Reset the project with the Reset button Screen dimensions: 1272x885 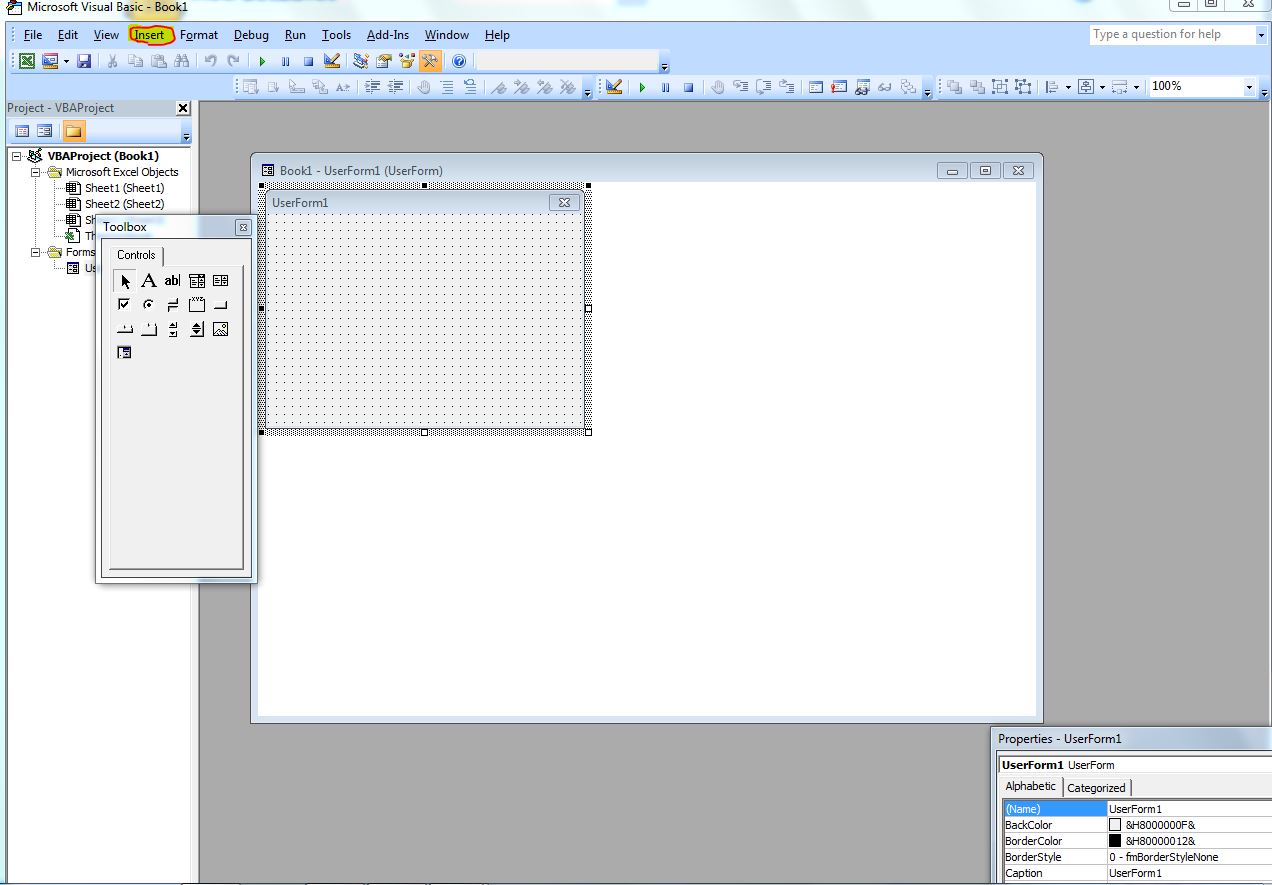(x=308, y=61)
